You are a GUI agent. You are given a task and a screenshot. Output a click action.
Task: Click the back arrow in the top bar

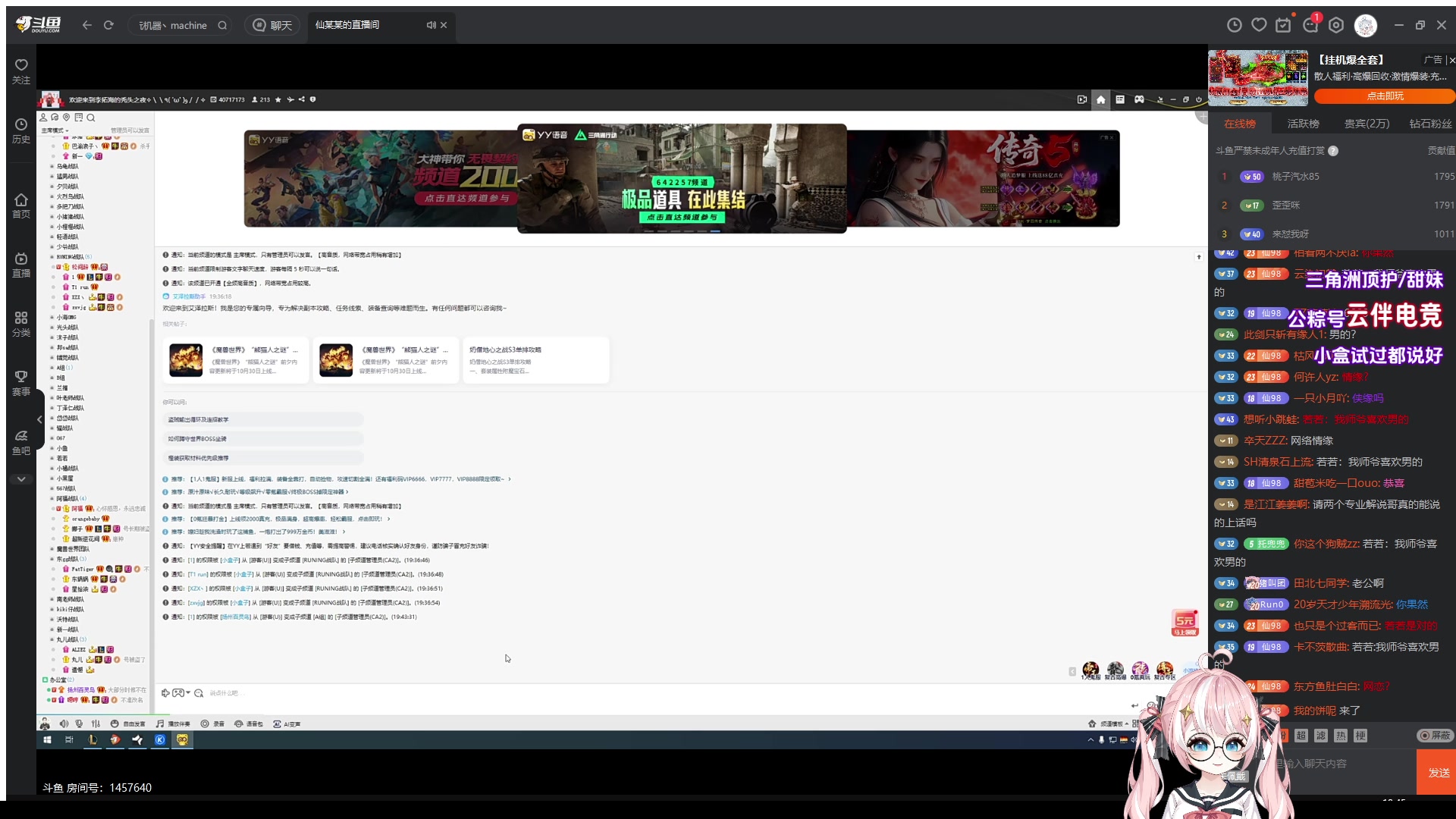(87, 25)
